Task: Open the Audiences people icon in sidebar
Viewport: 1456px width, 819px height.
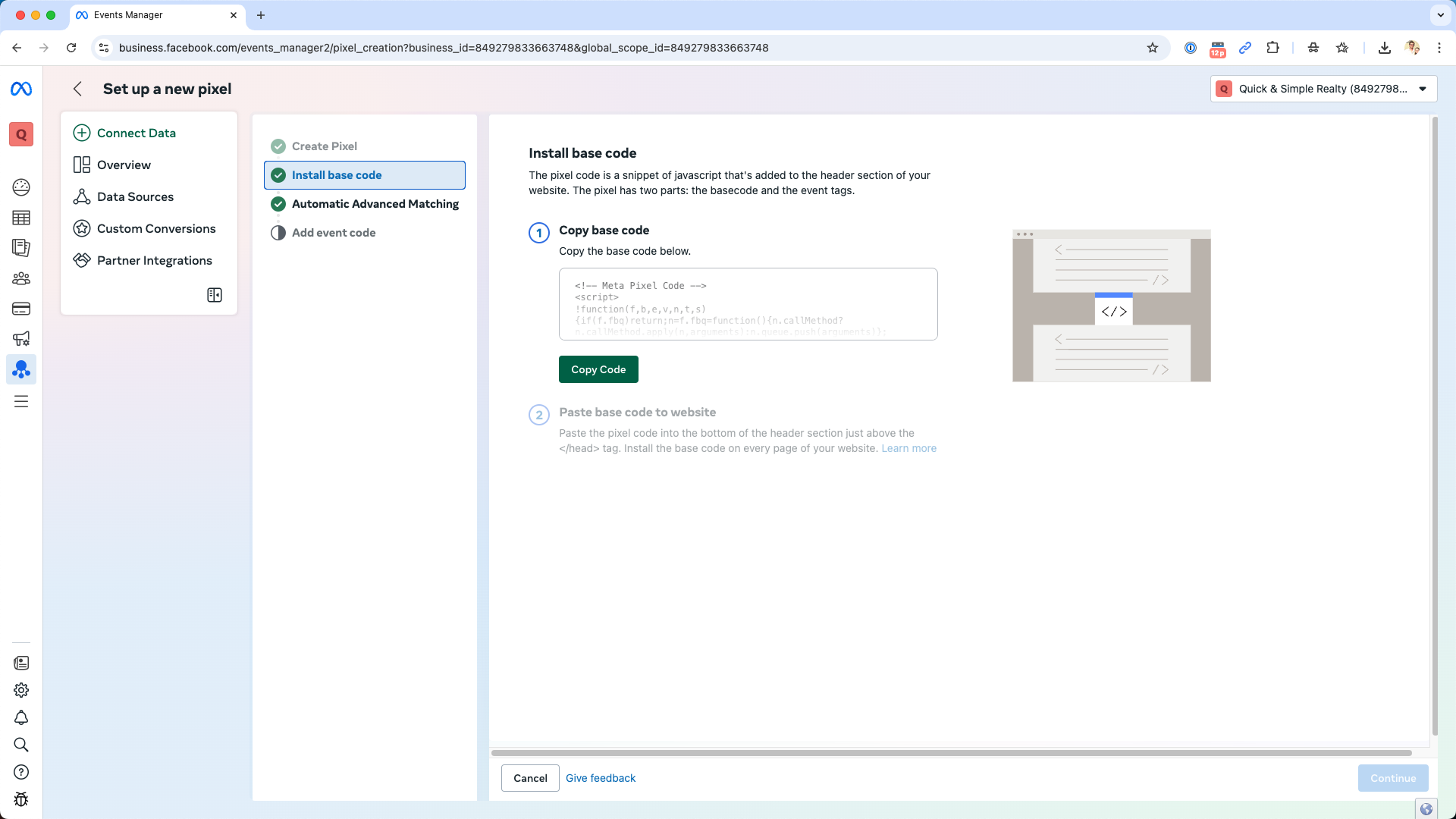Action: pos(21,278)
